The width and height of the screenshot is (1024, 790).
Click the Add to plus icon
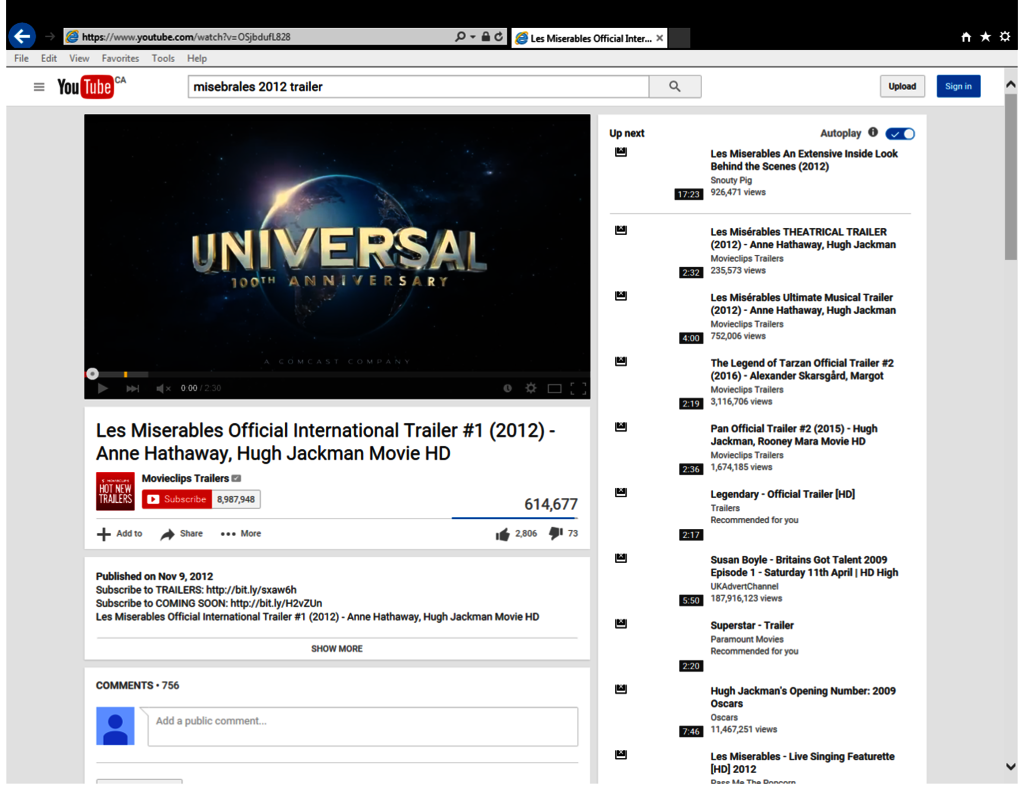point(103,534)
